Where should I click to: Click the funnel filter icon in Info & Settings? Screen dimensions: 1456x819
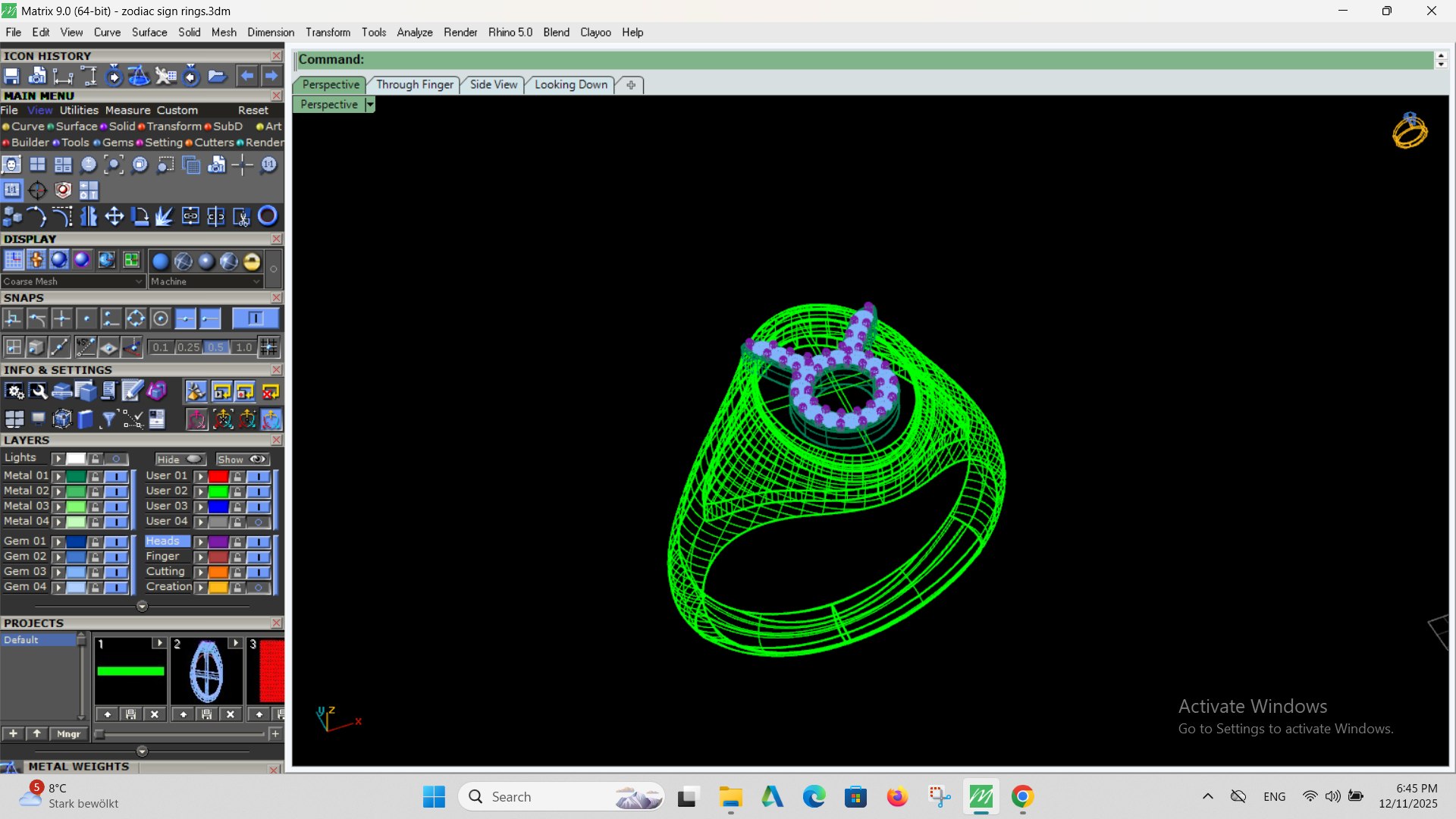[108, 419]
